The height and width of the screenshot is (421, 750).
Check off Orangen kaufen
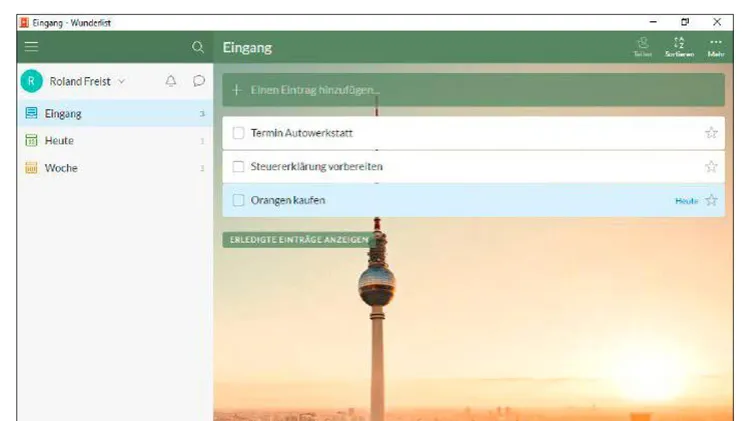click(238, 200)
